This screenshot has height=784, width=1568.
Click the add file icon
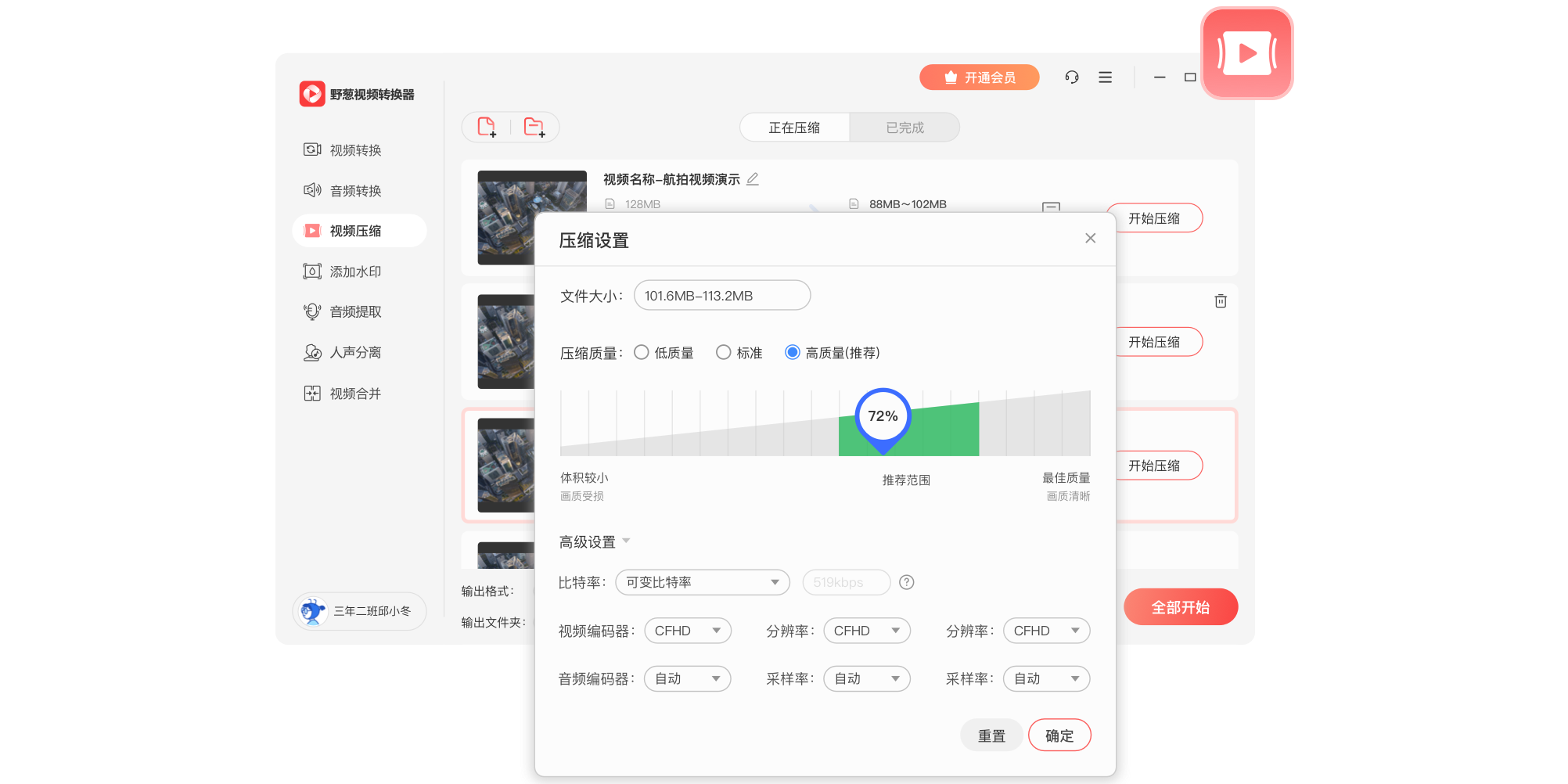(x=487, y=127)
